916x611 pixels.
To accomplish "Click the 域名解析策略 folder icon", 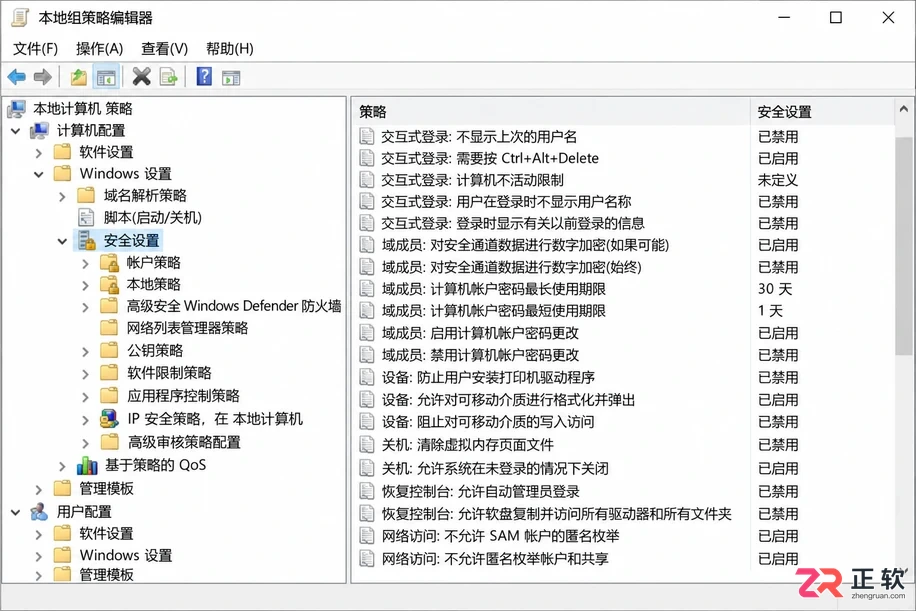I will (x=86, y=195).
